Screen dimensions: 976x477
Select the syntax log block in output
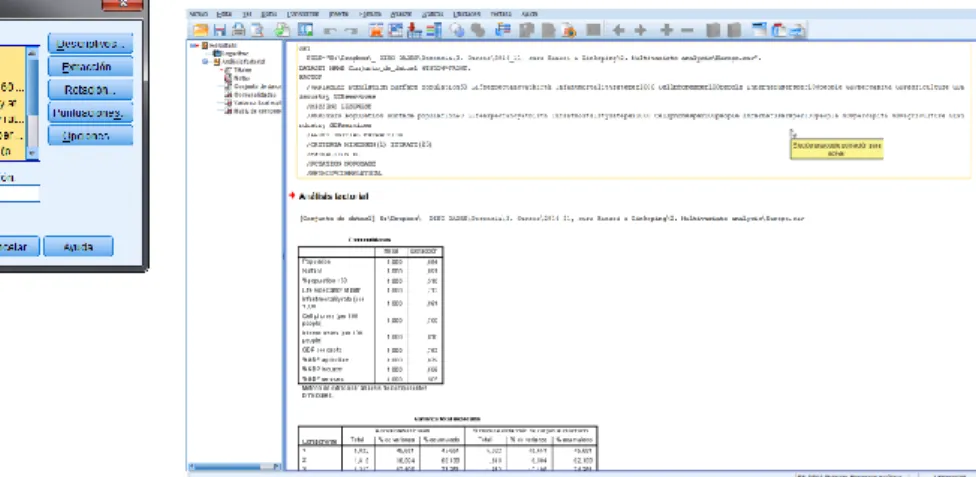(632, 111)
